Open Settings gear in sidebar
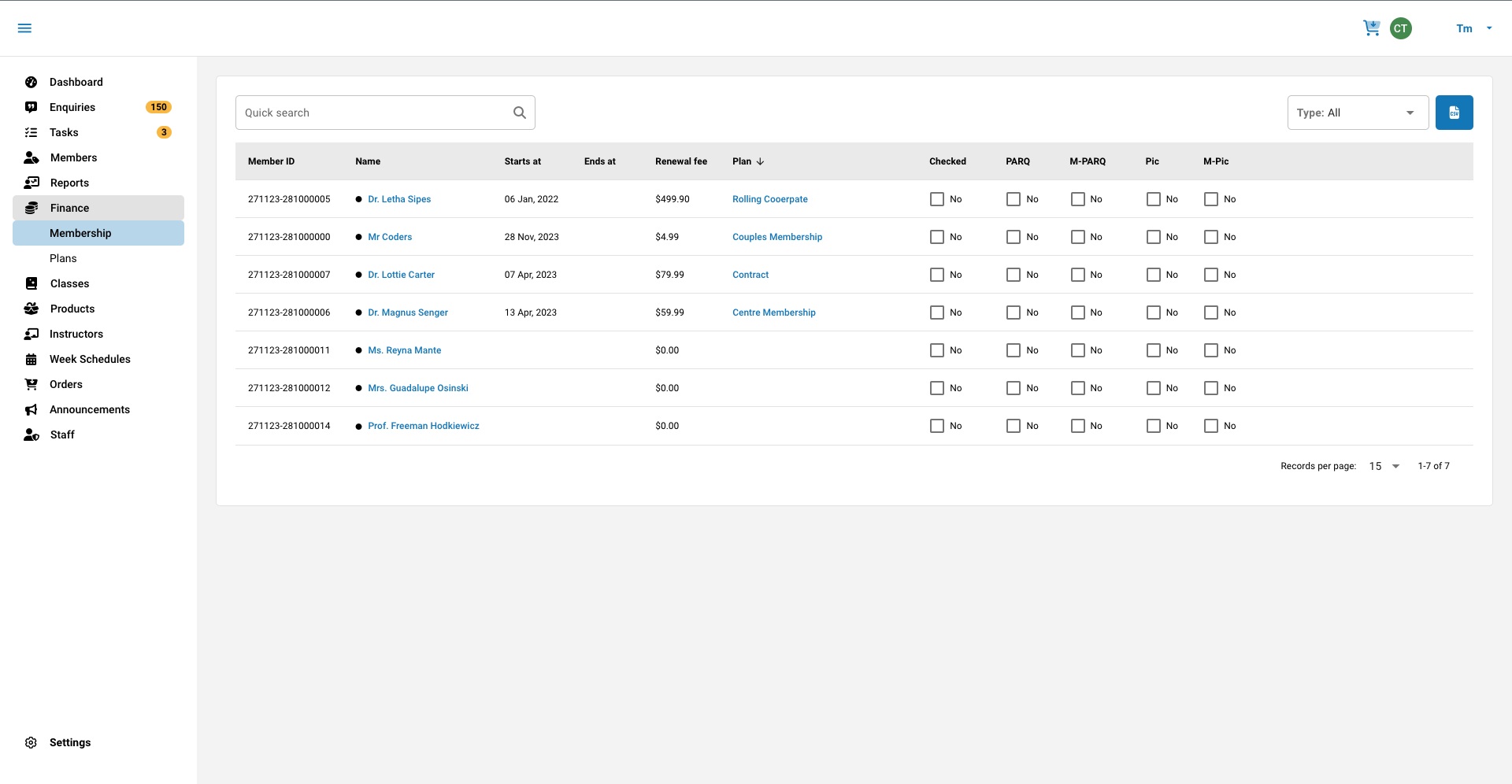 pos(31,742)
